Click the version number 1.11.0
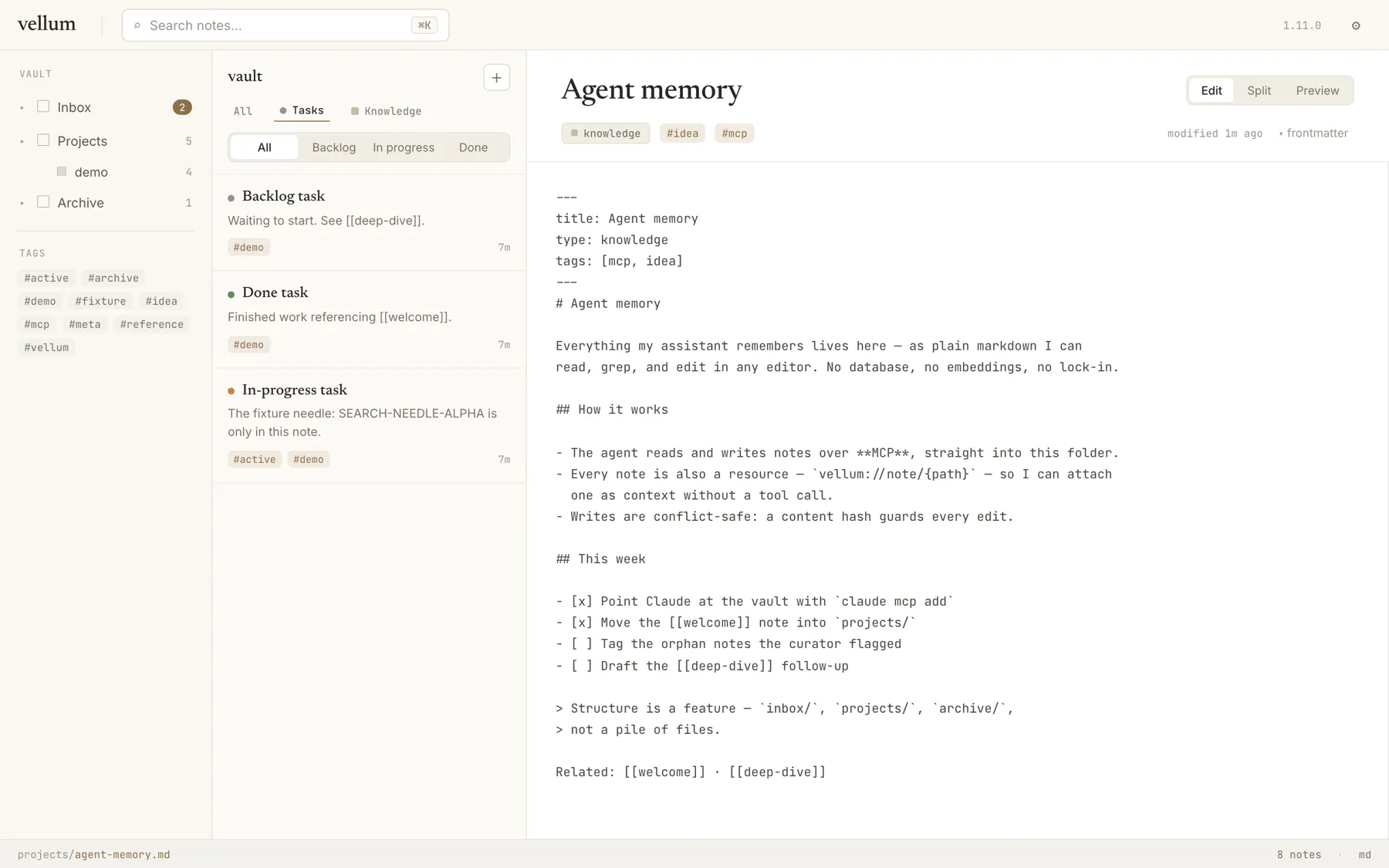This screenshot has height=868, width=1389. point(1302,25)
